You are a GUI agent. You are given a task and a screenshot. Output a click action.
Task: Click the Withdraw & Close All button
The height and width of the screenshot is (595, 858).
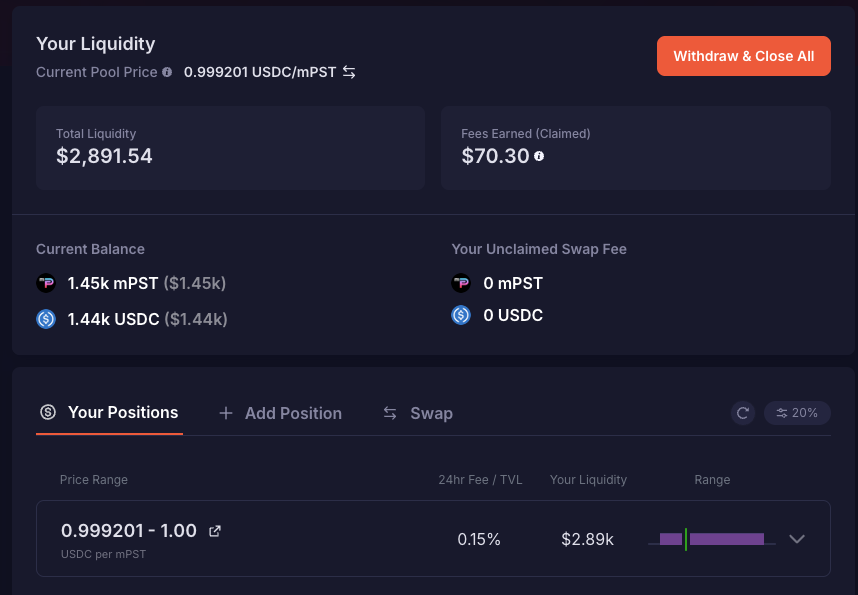(x=743, y=56)
